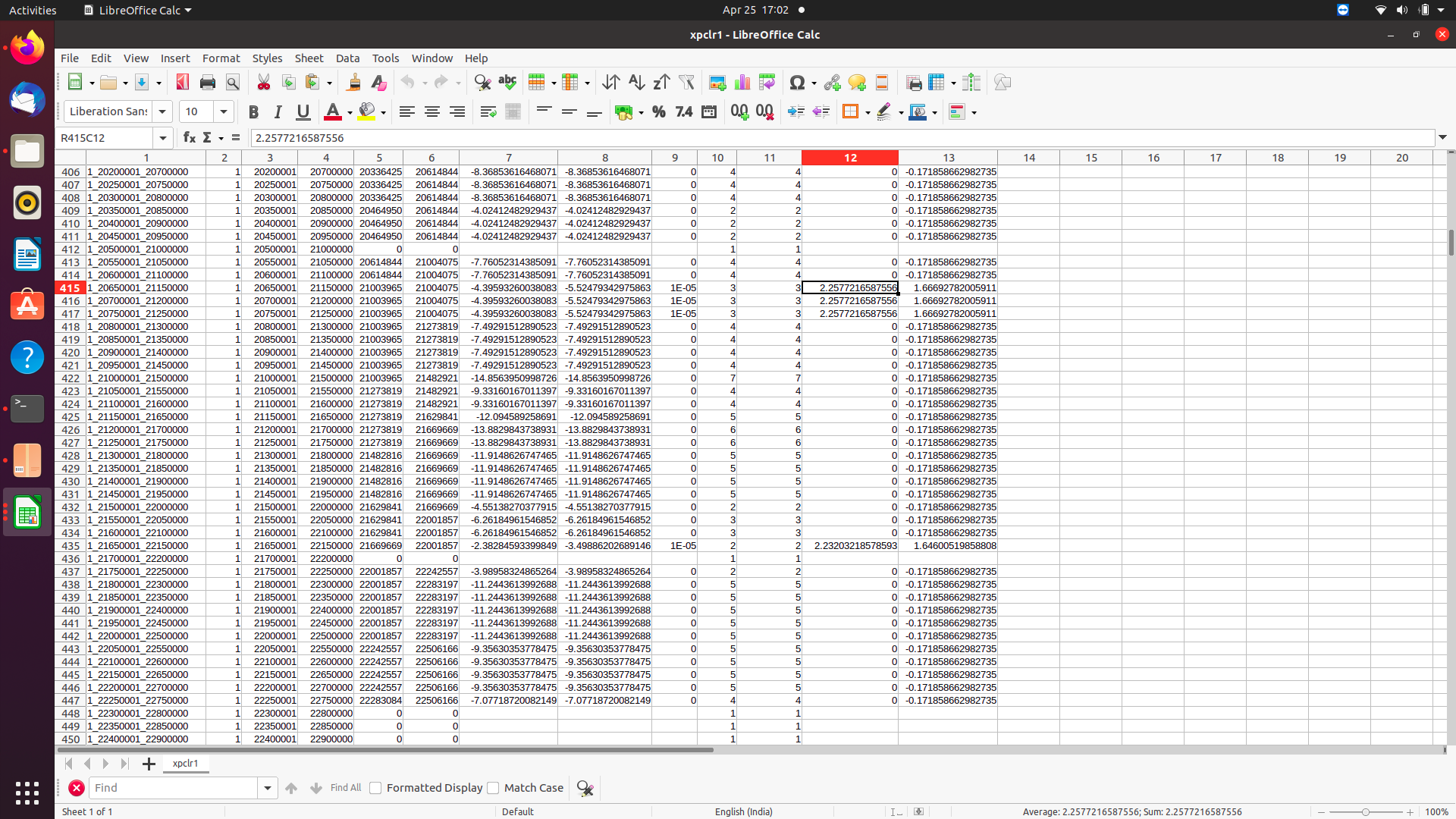The height and width of the screenshot is (819, 1456).
Task: Open the Data menu
Action: pos(347,58)
